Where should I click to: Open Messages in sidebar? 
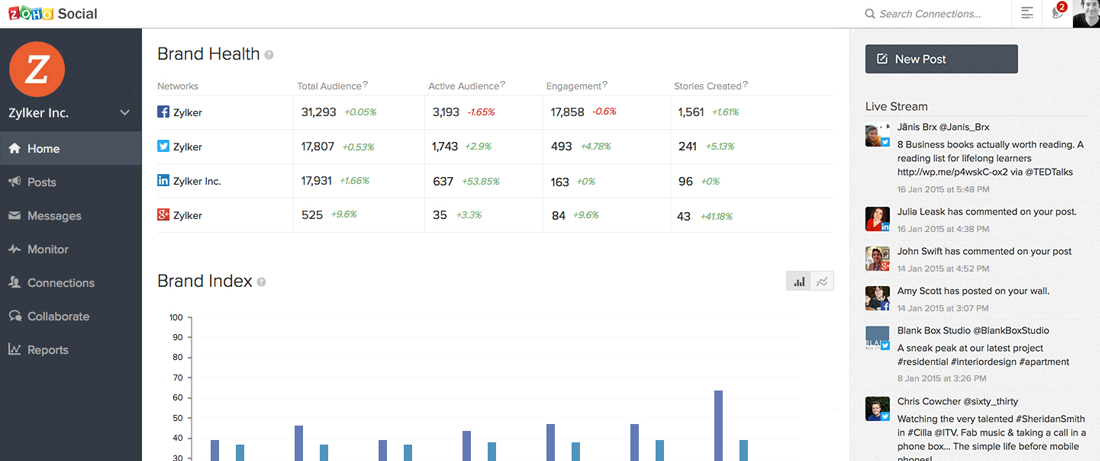coord(71,216)
